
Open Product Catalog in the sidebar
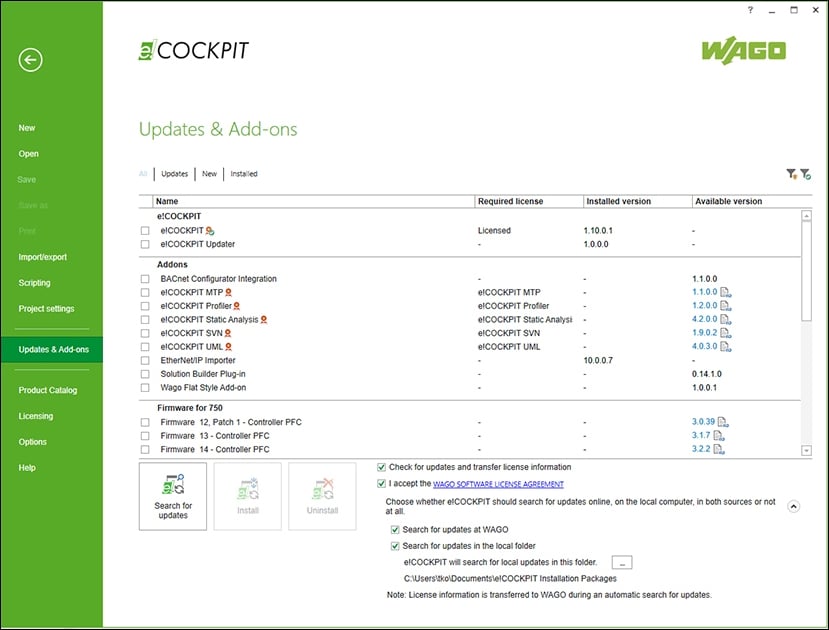[x=48, y=390]
